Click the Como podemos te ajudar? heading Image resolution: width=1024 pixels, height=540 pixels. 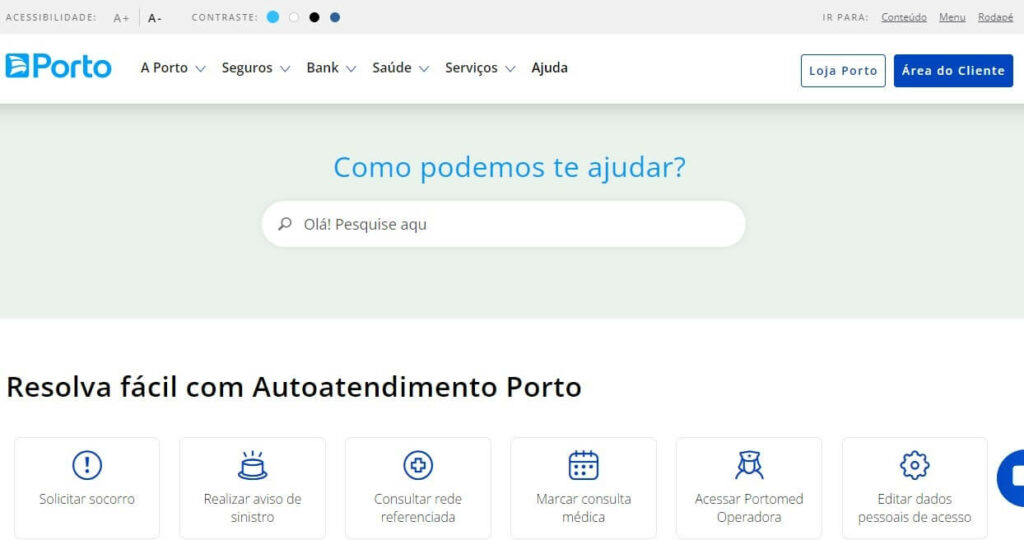click(x=509, y=167)
